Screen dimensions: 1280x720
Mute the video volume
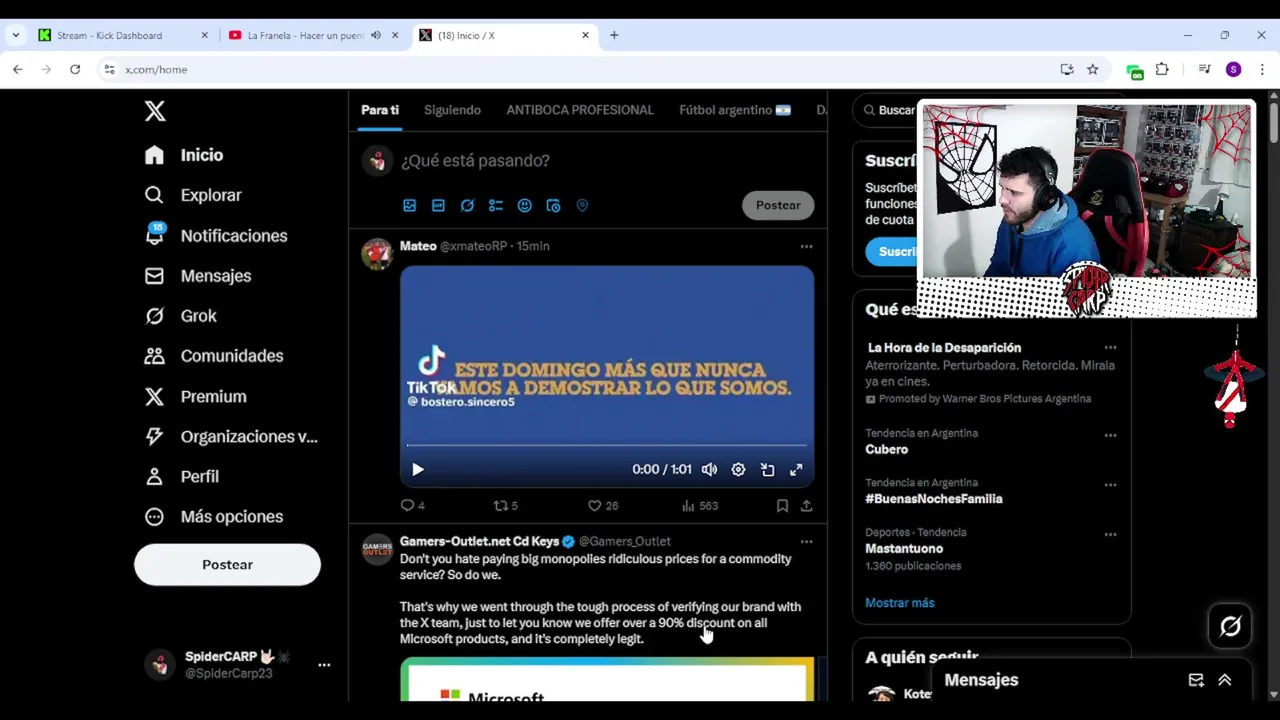point(709,469)
